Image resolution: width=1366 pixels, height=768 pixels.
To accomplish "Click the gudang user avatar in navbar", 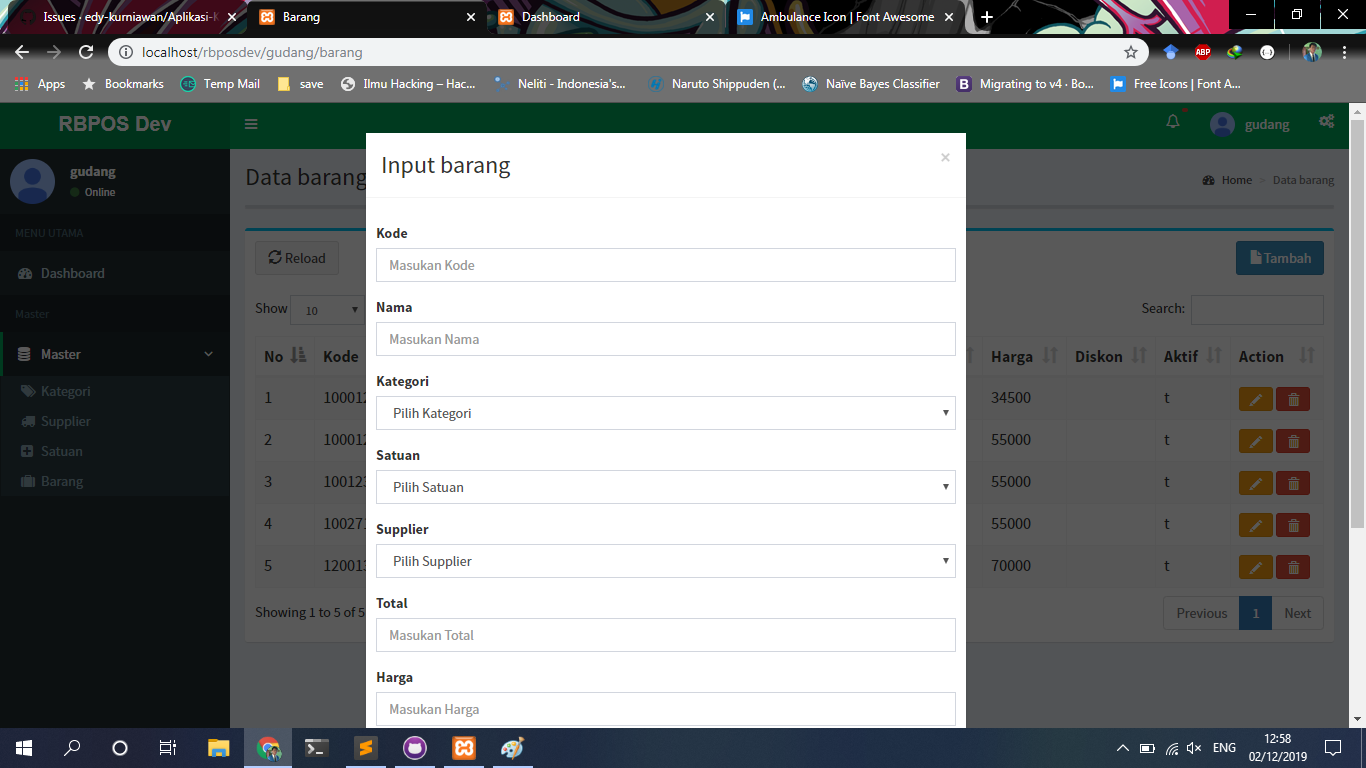I will tap(1221, 122).
